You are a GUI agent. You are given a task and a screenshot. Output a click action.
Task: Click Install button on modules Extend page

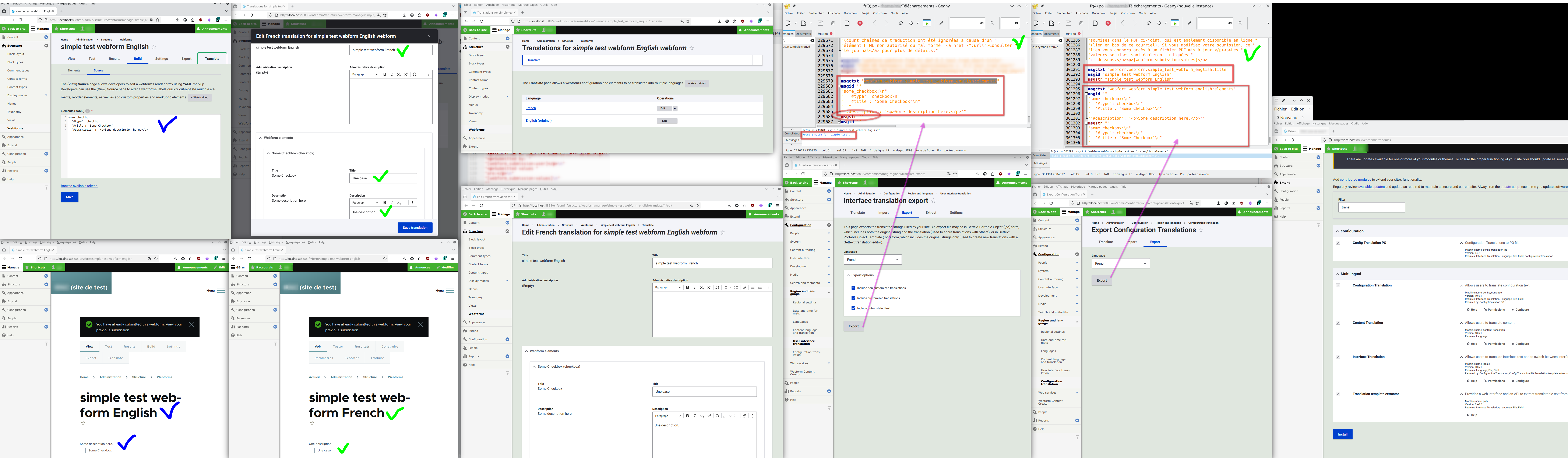coord(1343,434)
